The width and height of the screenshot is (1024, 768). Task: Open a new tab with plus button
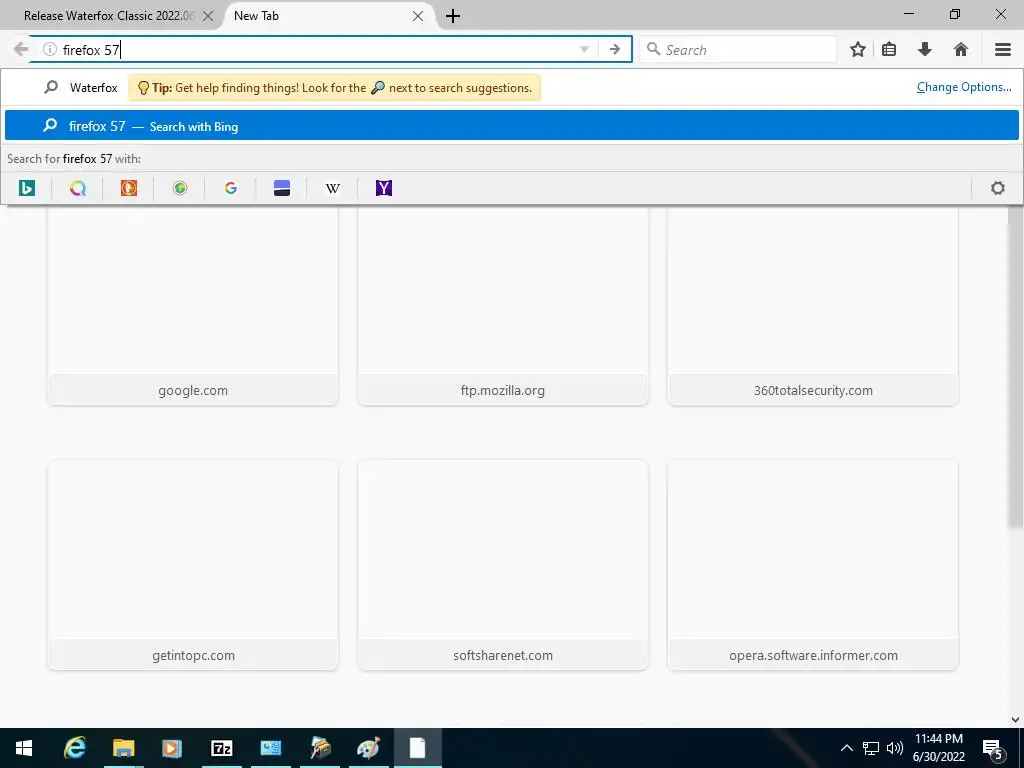click(453, 16)
